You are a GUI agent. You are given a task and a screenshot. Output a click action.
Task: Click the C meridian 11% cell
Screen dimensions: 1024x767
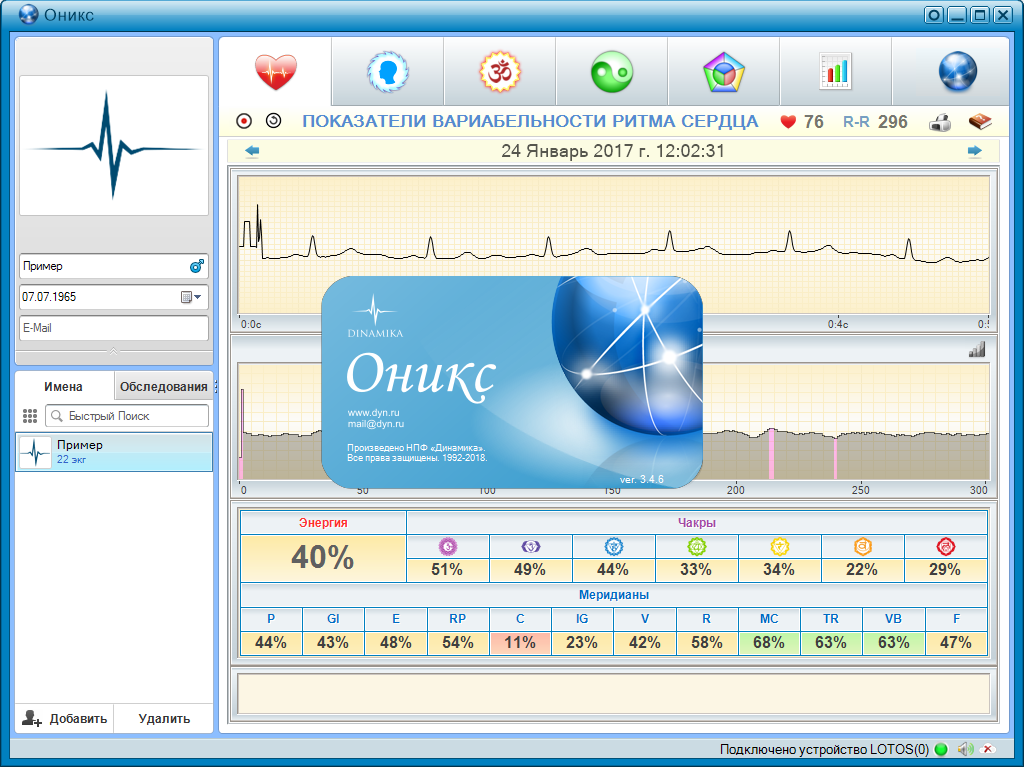pos(520,643)
